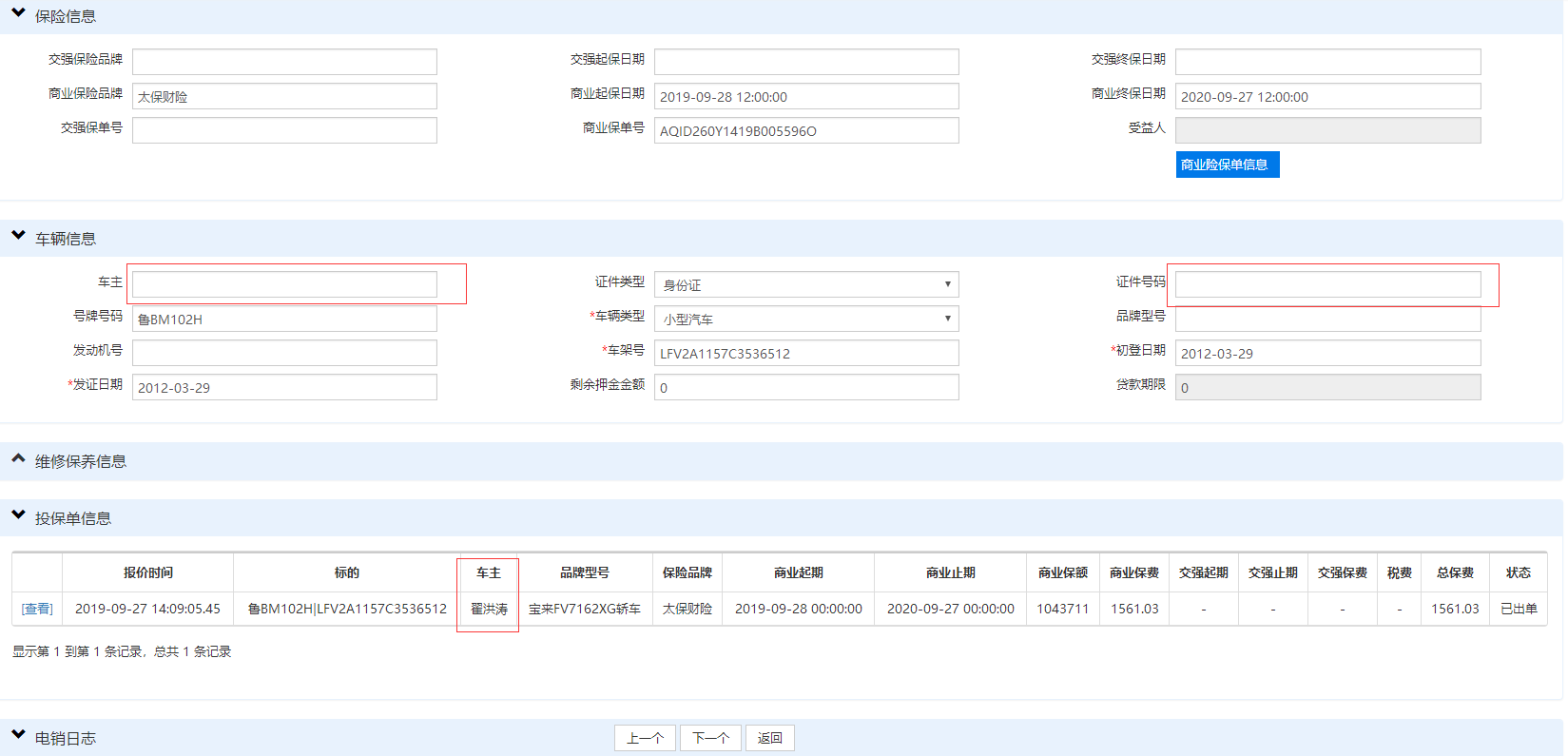Click the 商业保费 column header
This screenshot has height=756, width=1568.
click(1134, 572)
